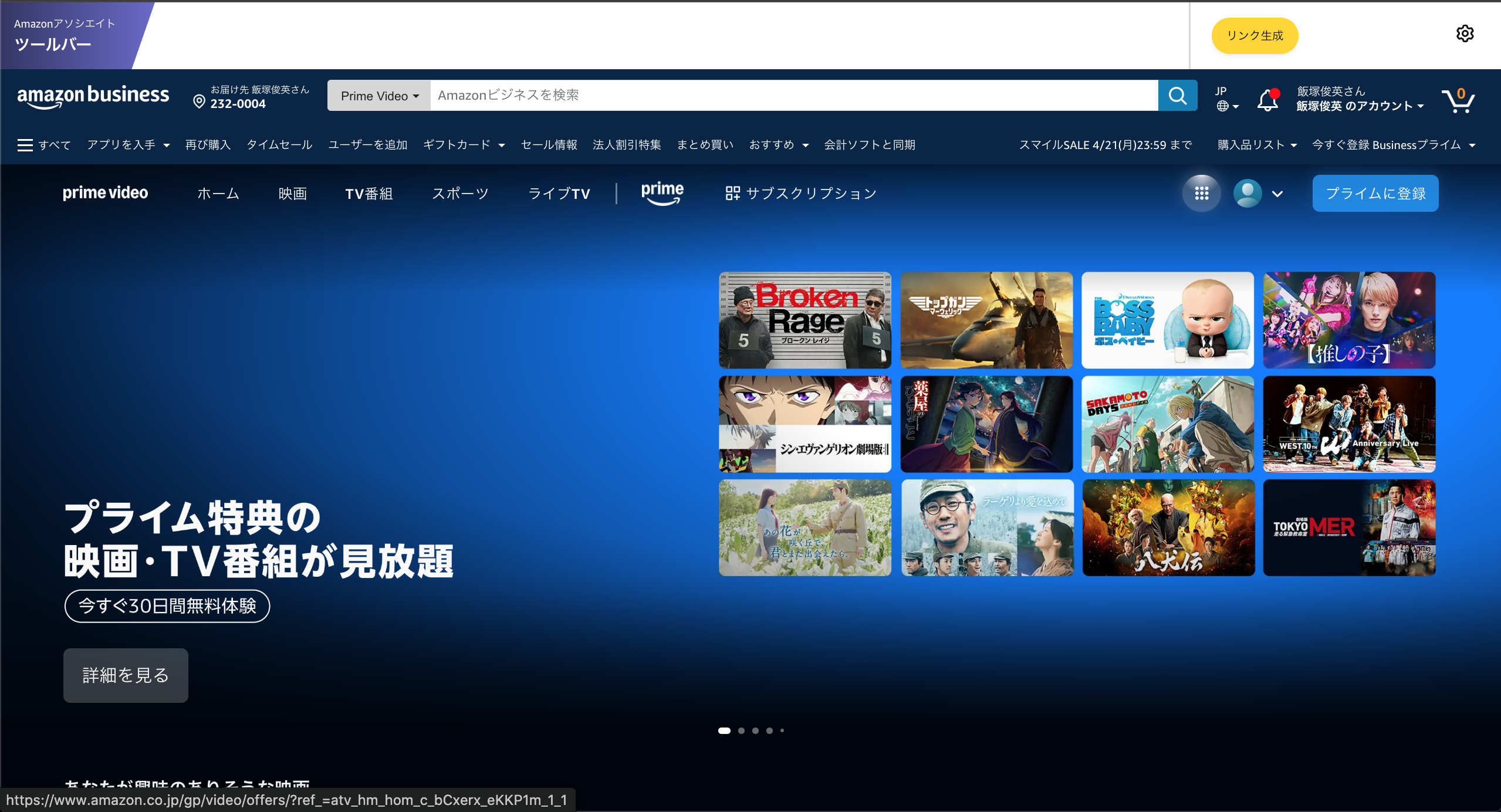The width and height of the screenshot is (1501, 812).
Task: Open the Broken Rage thumbnail
Action: click(x=805, y=320)
